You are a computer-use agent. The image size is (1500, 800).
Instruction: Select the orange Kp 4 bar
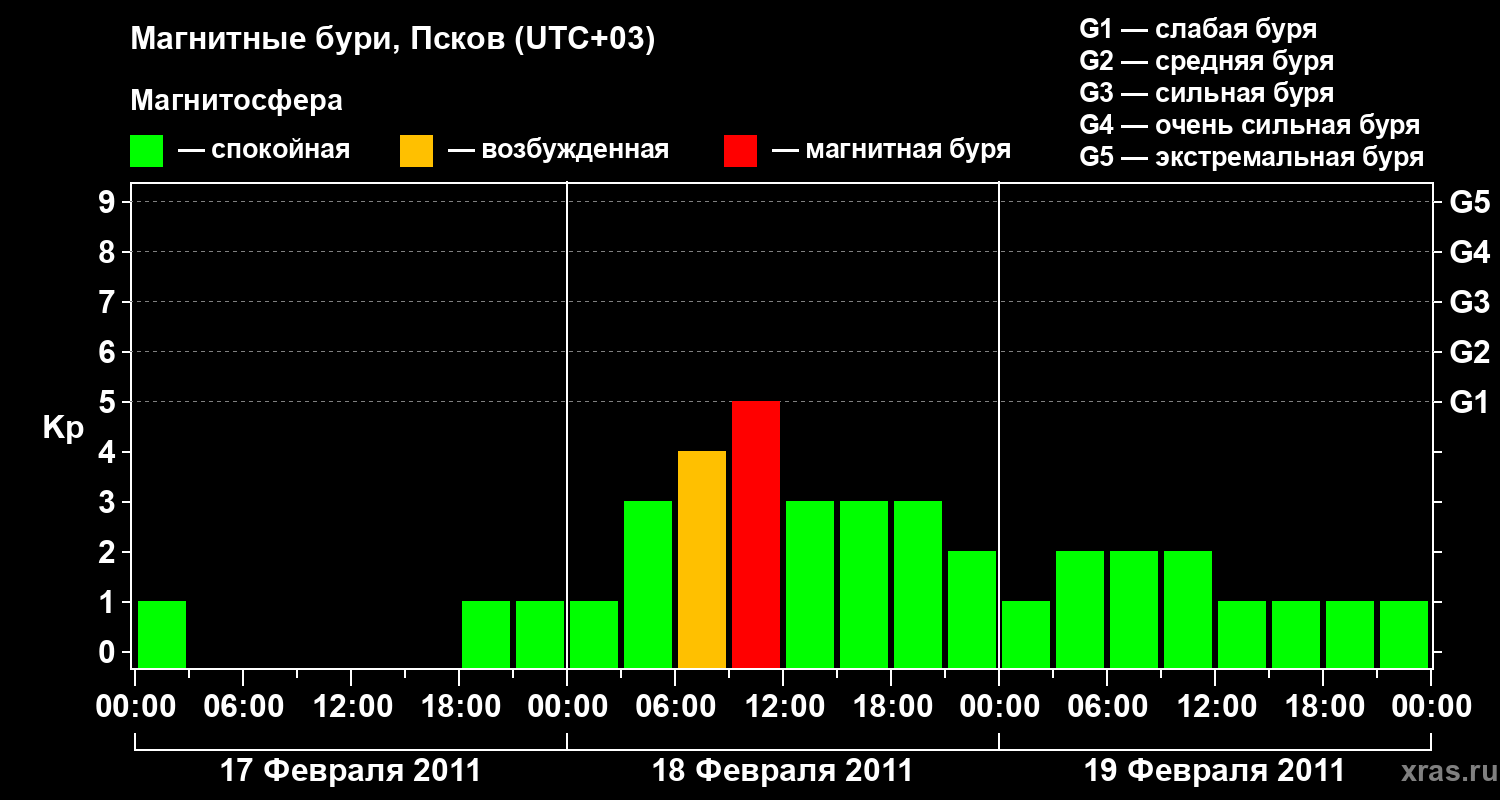click(702, 559)
